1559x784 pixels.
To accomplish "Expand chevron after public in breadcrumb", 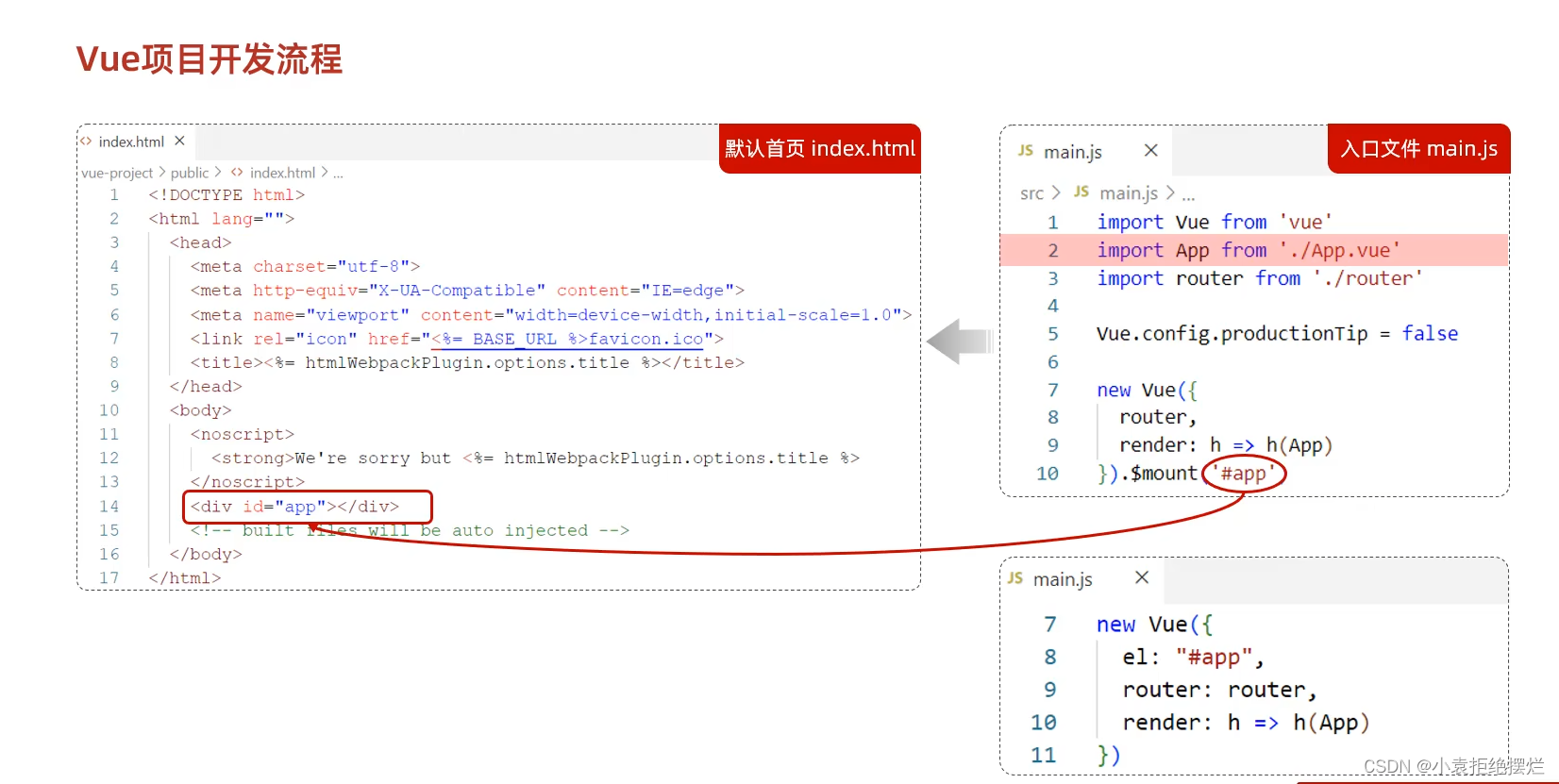I will 218,173.
